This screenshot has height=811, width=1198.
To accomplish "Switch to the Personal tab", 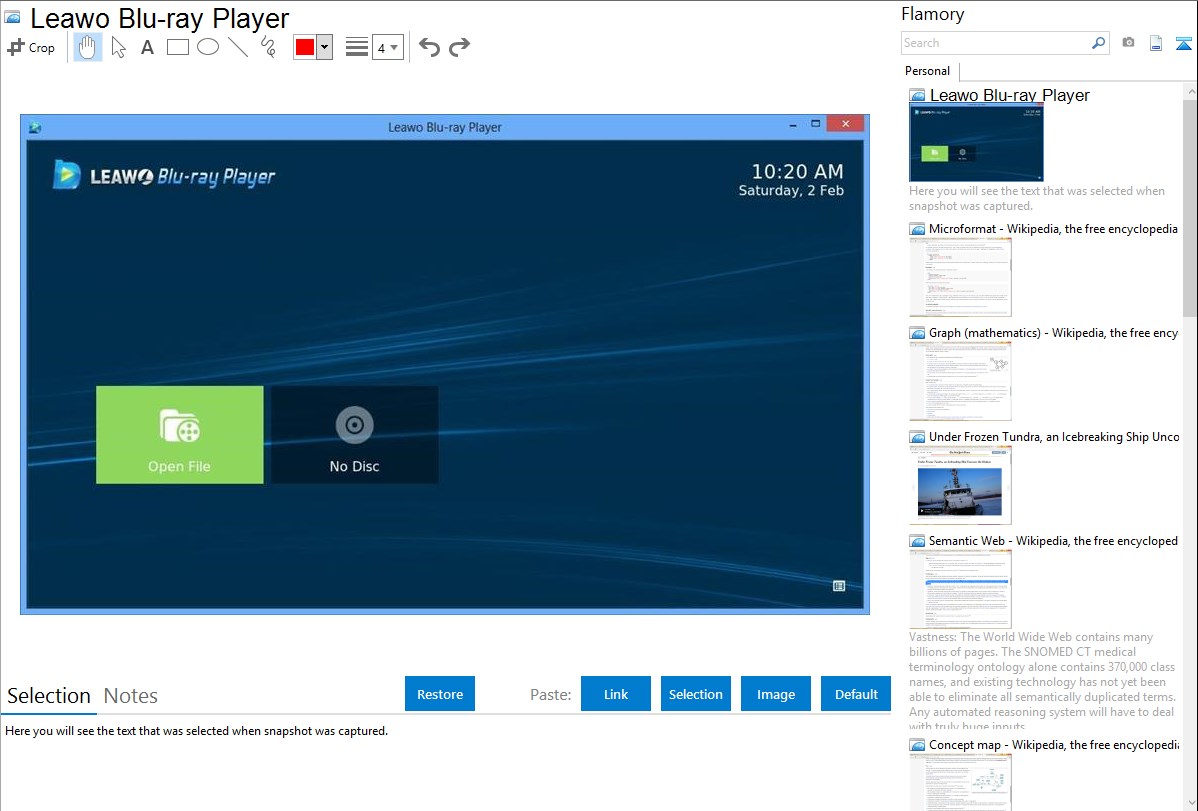I will 928,71.
